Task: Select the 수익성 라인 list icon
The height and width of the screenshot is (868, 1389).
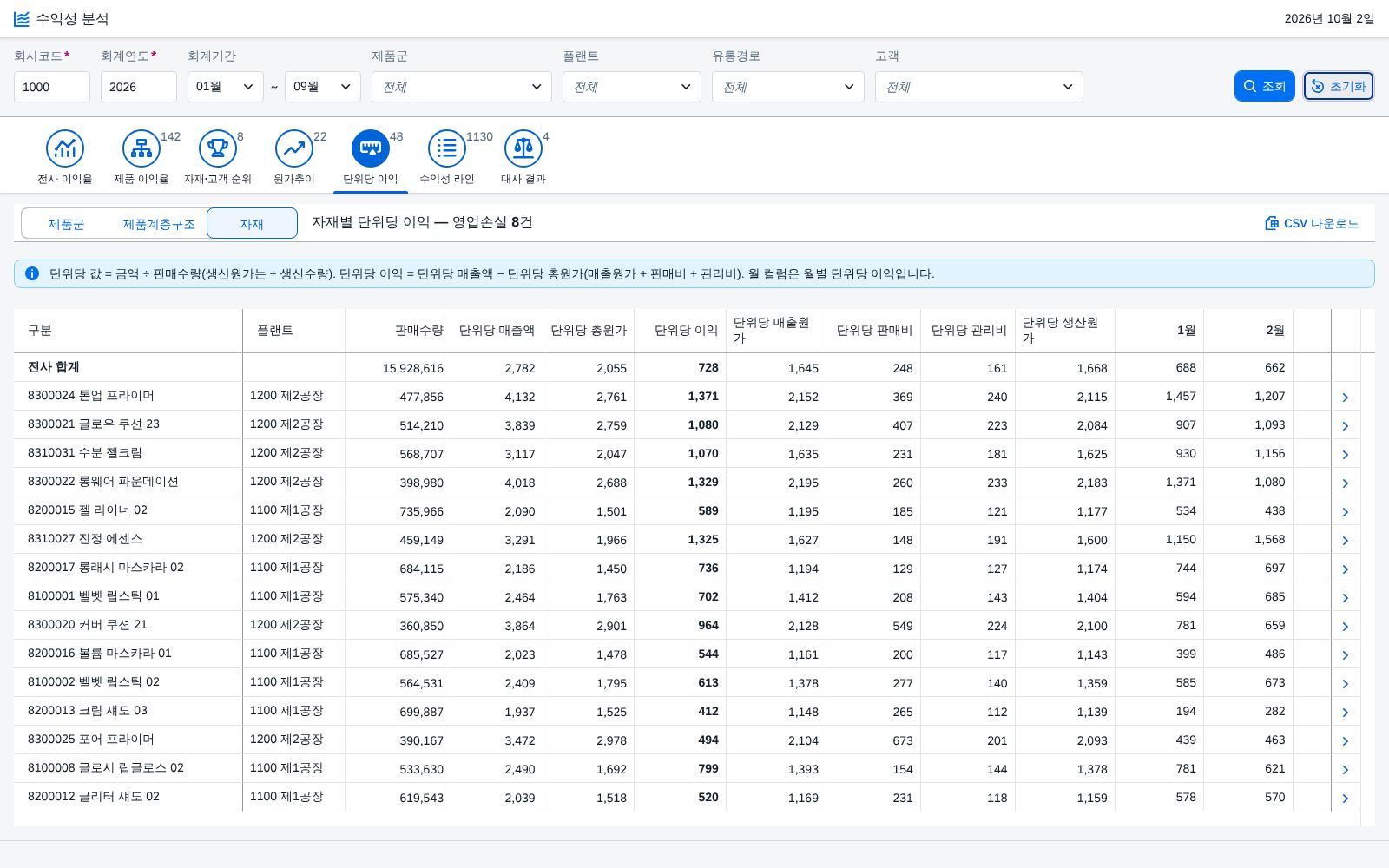Action: pyautogui.click(x=447, y=148)
